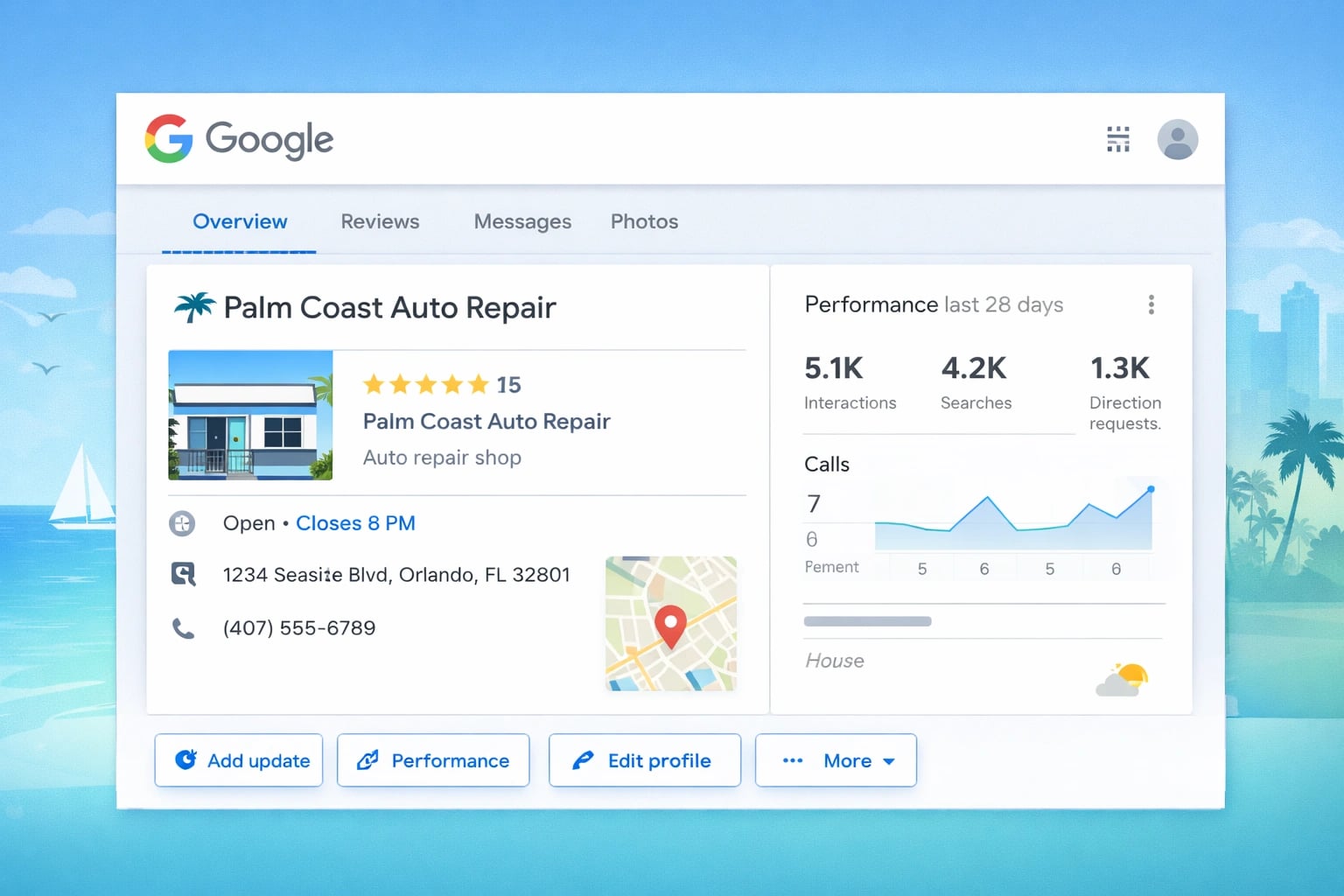Open the More button's chevron arrow
Viewport: 1344px width, 896px height.
(x=891, y=761)
